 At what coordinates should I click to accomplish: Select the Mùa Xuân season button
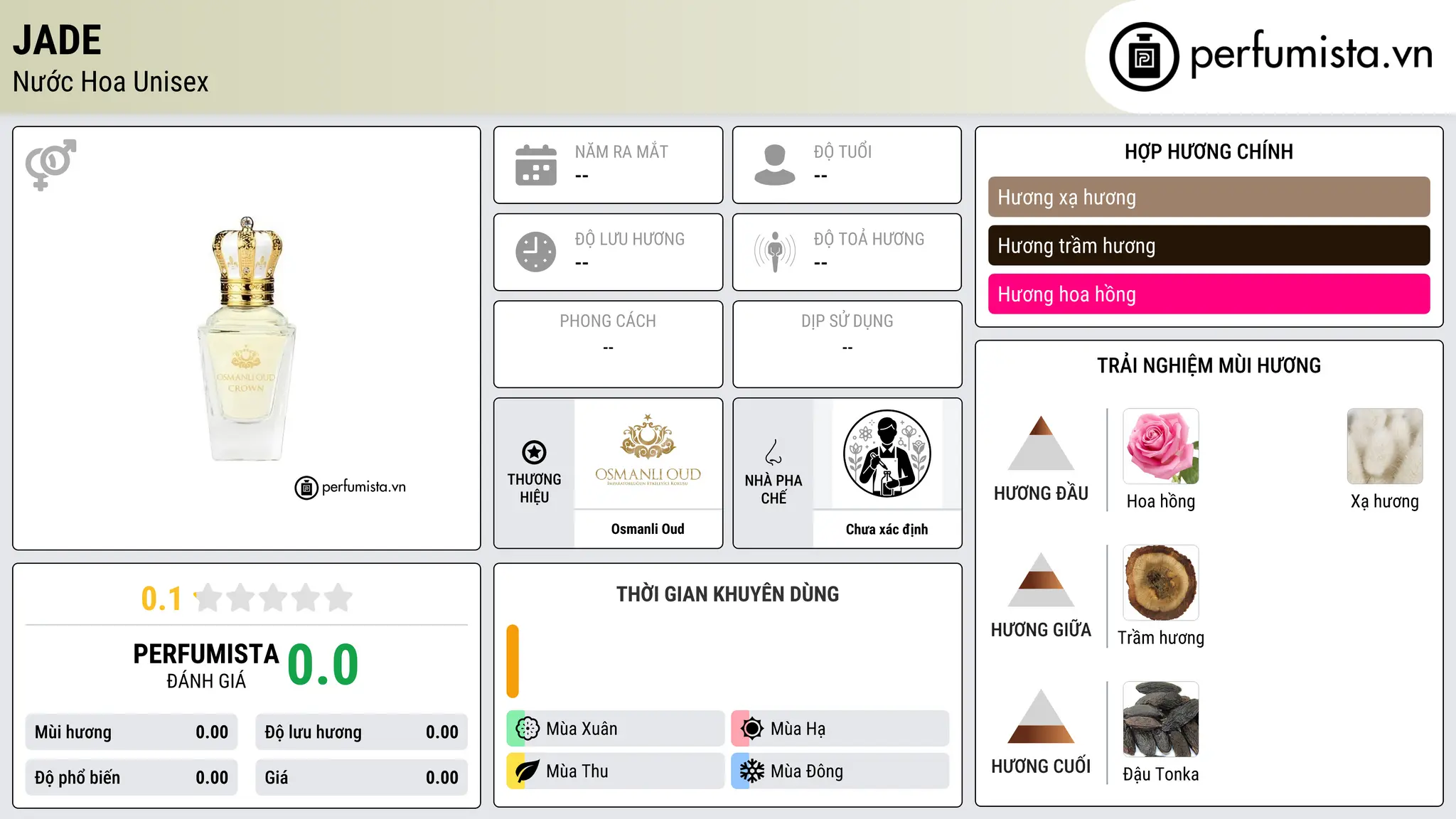[616, 728]
